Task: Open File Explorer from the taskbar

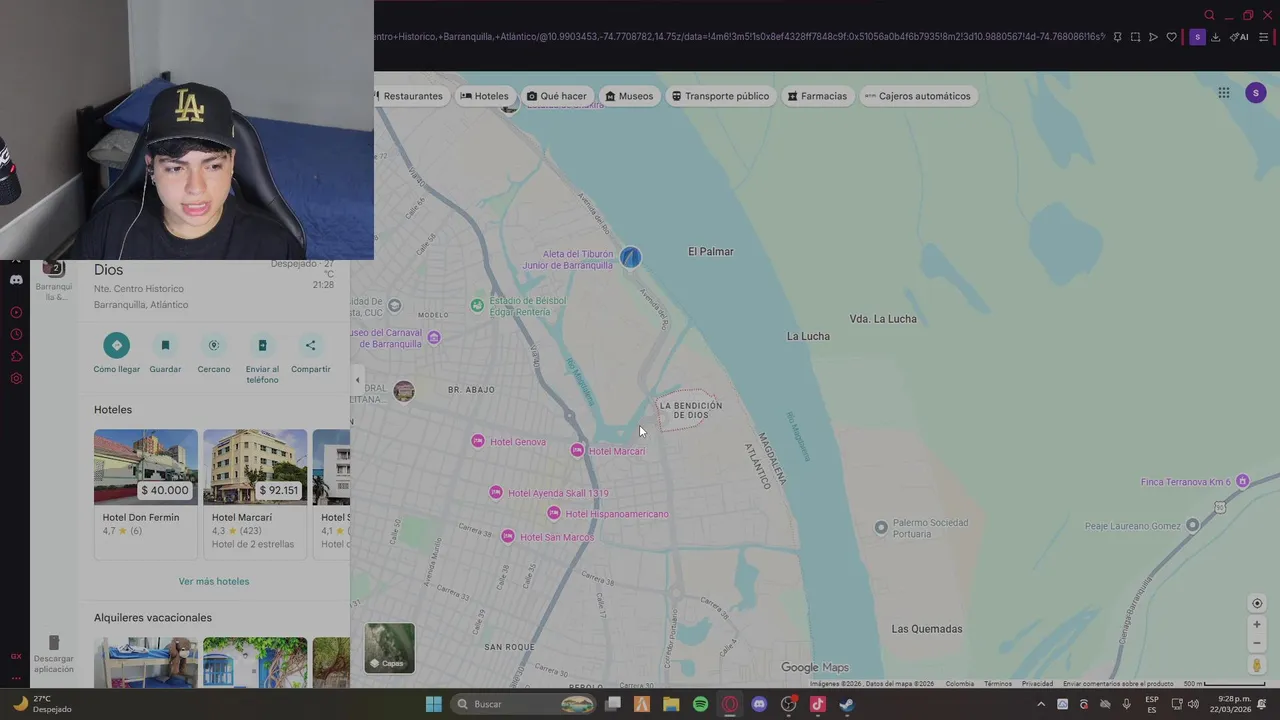Action: click(x=671, y=704)
